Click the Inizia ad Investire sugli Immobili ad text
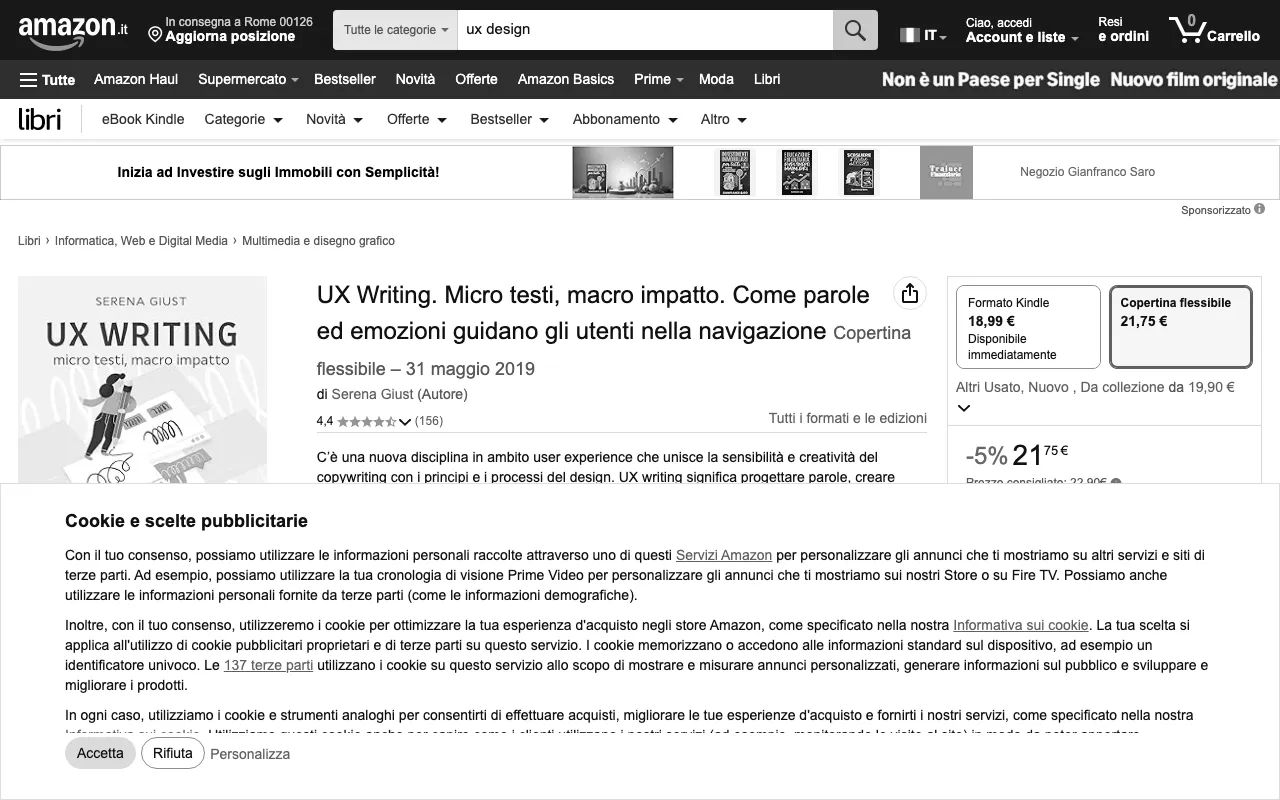The width and height of the screenshot is (1280, 800). pyautogui.click(x=278, y=172)
